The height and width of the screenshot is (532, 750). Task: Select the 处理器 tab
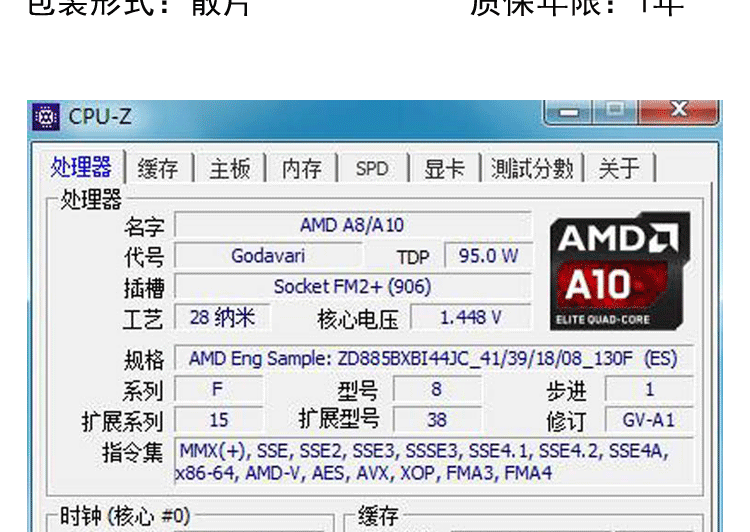coord(81,167)
